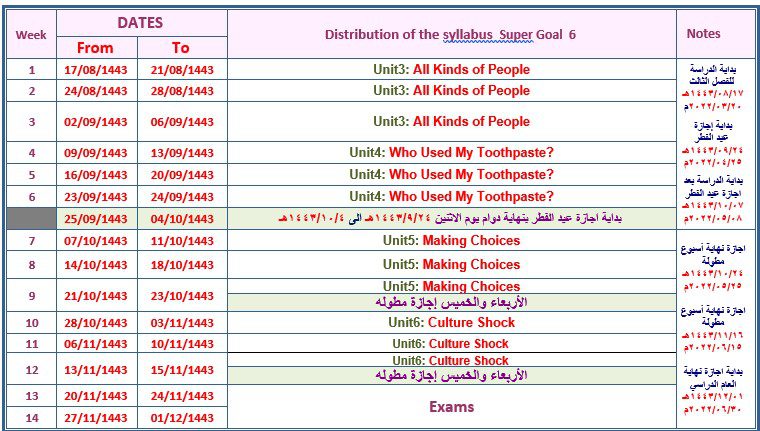Click the "To" column header
Viewport: 760px width, 431px height.
click(182, 48)
